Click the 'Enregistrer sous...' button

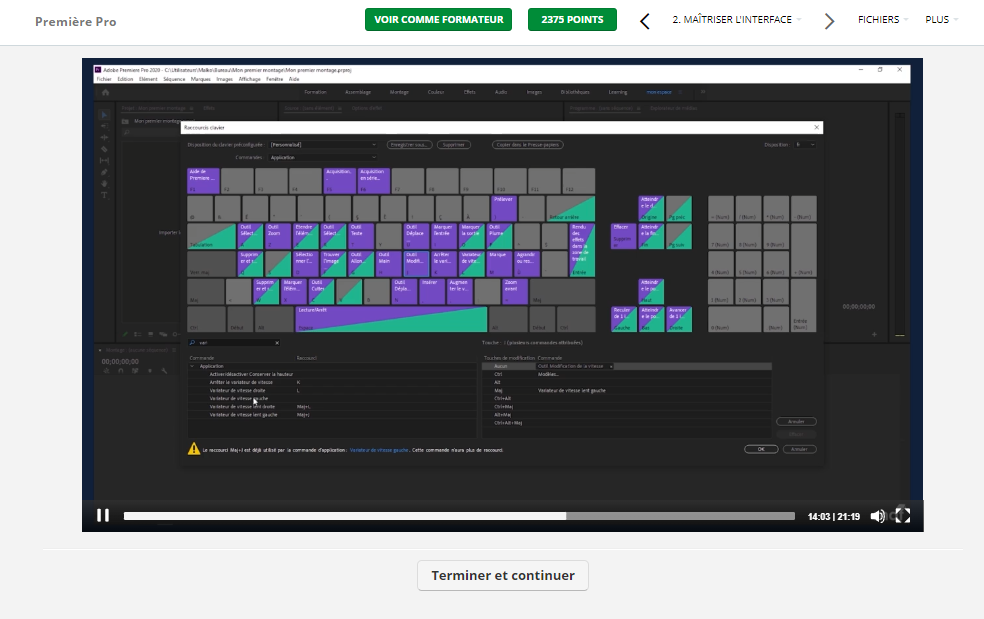(409, 145)
